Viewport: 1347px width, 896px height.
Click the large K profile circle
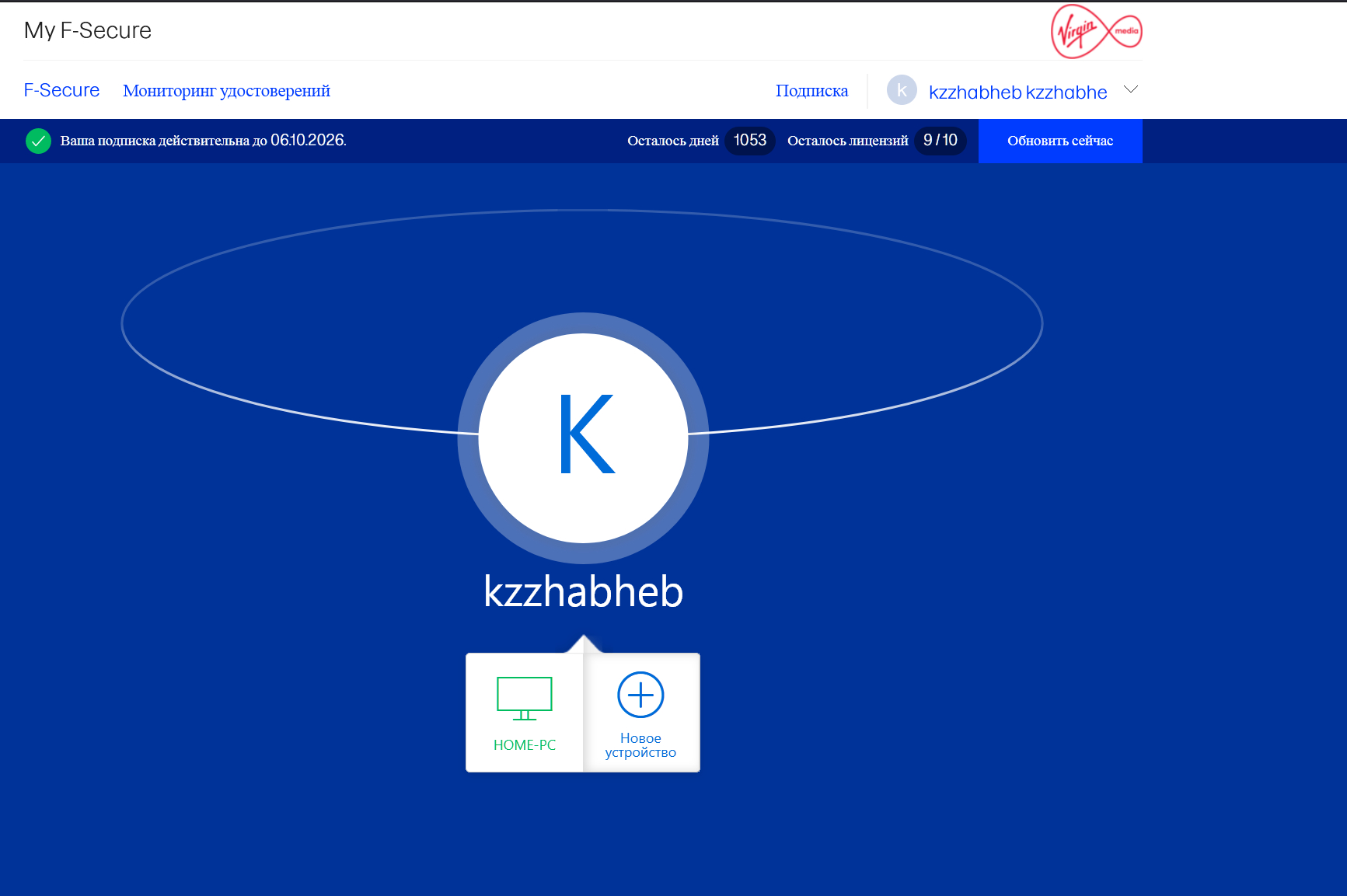[583, 438]
